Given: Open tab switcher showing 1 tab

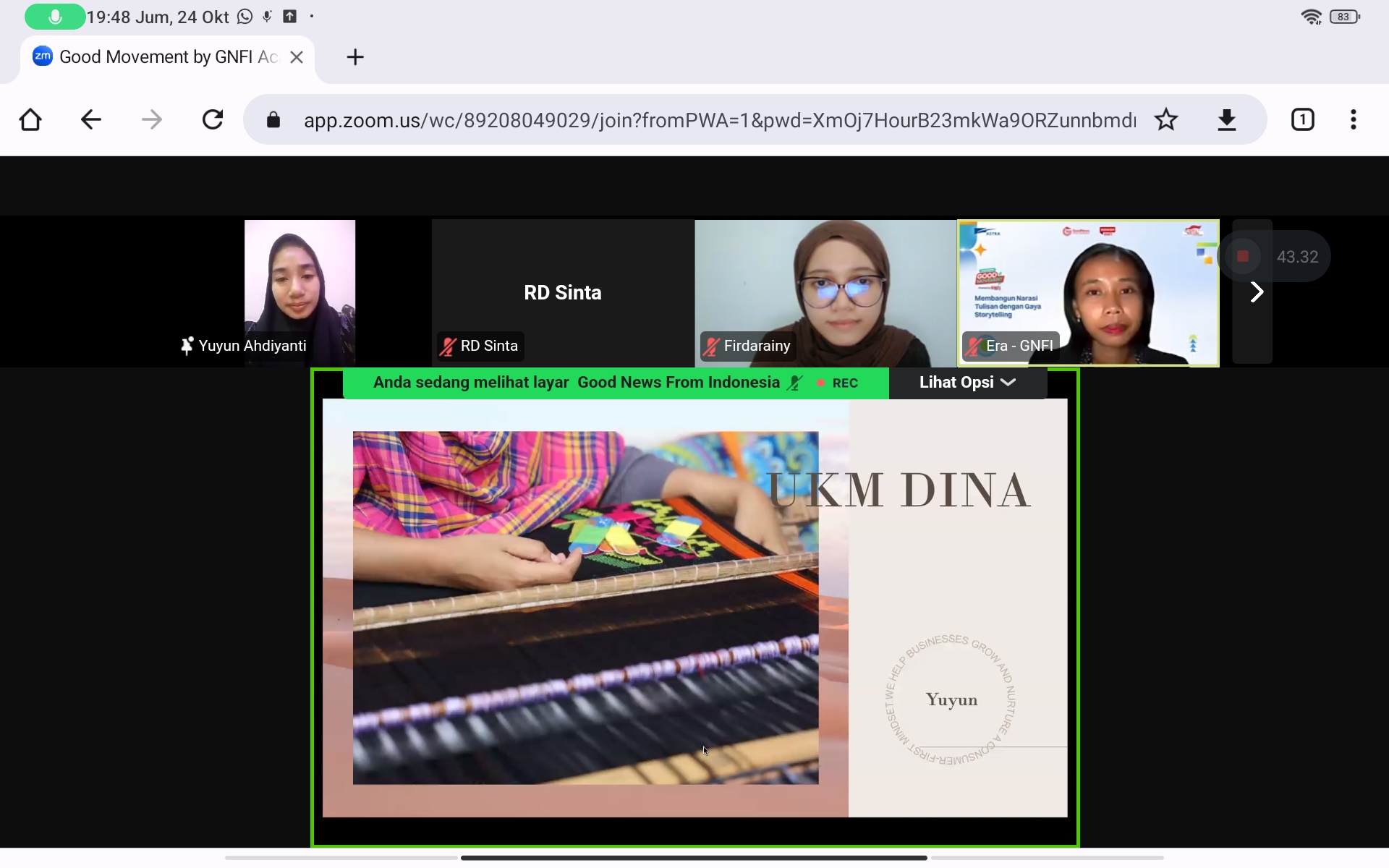Looking at the screenshot, I should [1302, 119].
